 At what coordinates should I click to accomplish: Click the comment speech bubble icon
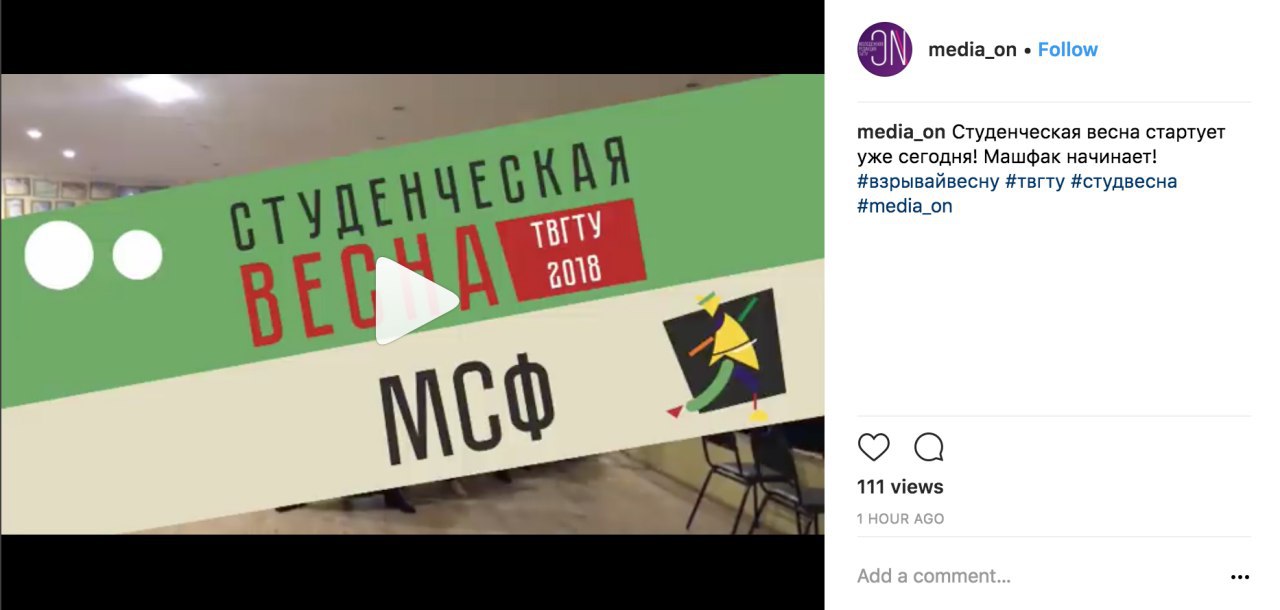coord(929,447)
